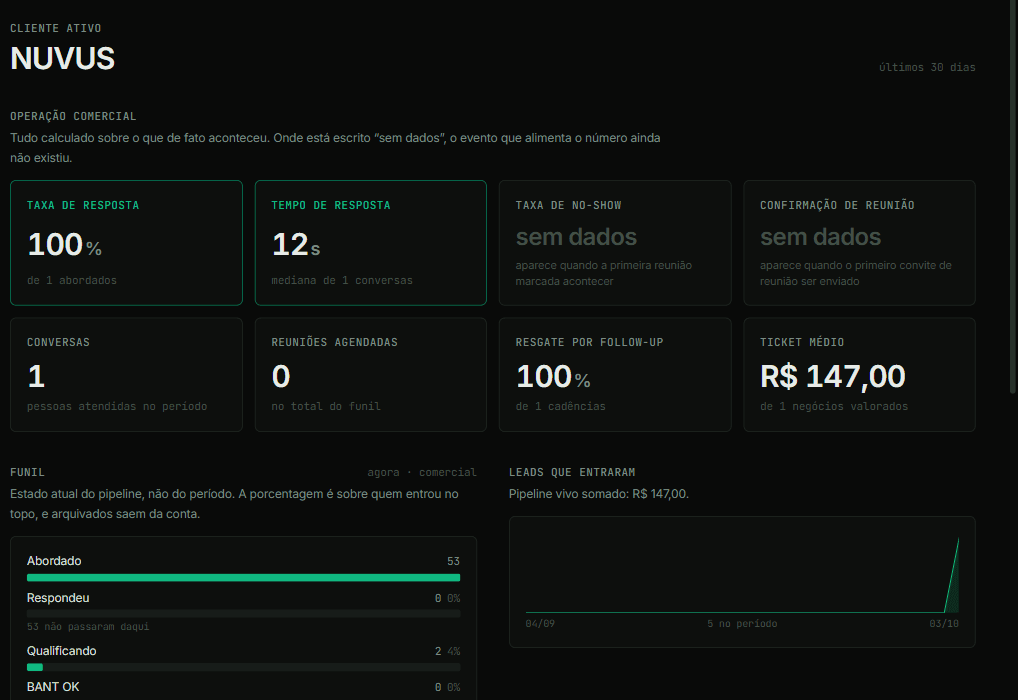Image resolution: width=1018 pixels, height=700 pixels.
Task: Select the Abordado funnel bar
Action: point(243,577)
